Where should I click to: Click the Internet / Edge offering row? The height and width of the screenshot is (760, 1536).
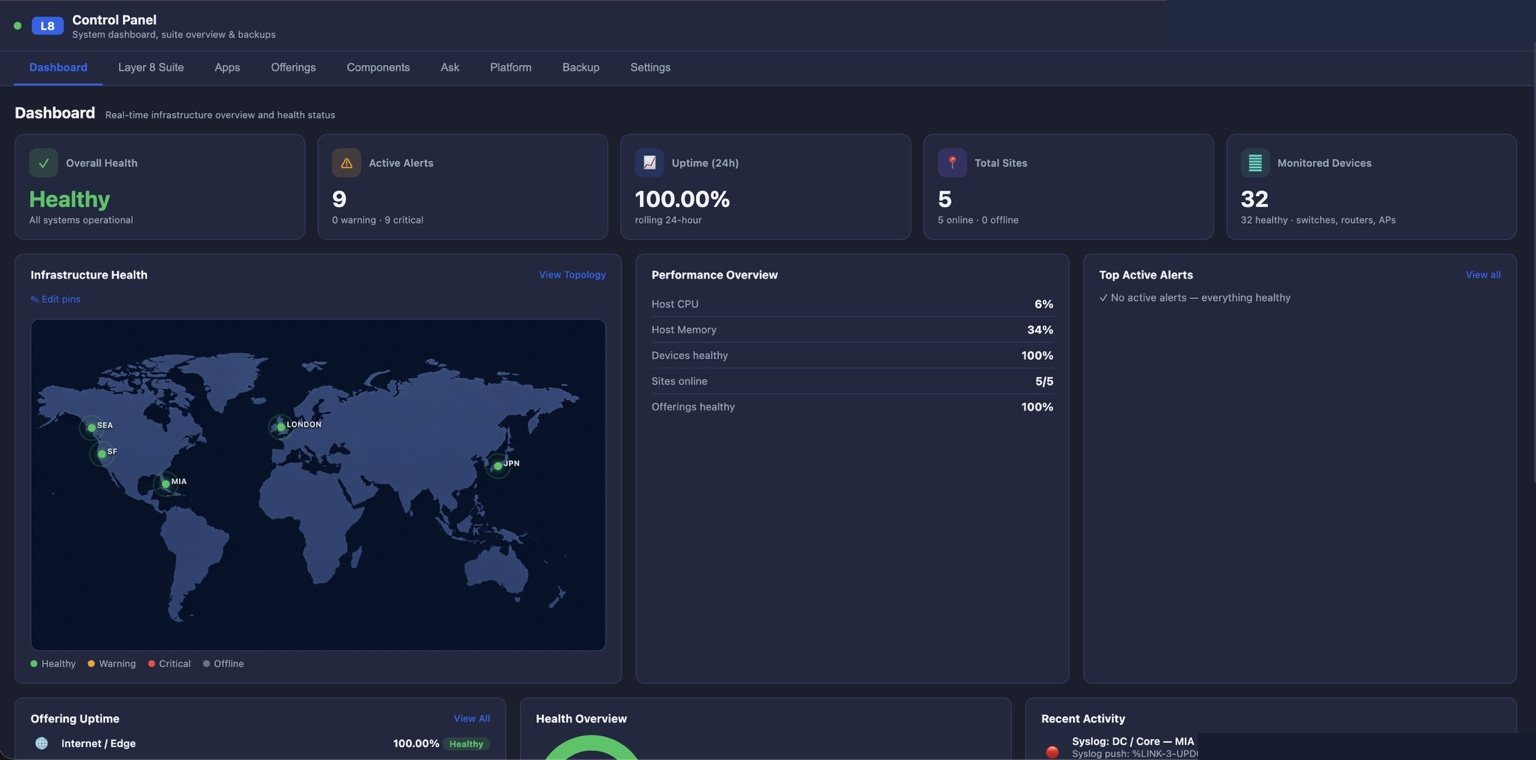(260, 744)
